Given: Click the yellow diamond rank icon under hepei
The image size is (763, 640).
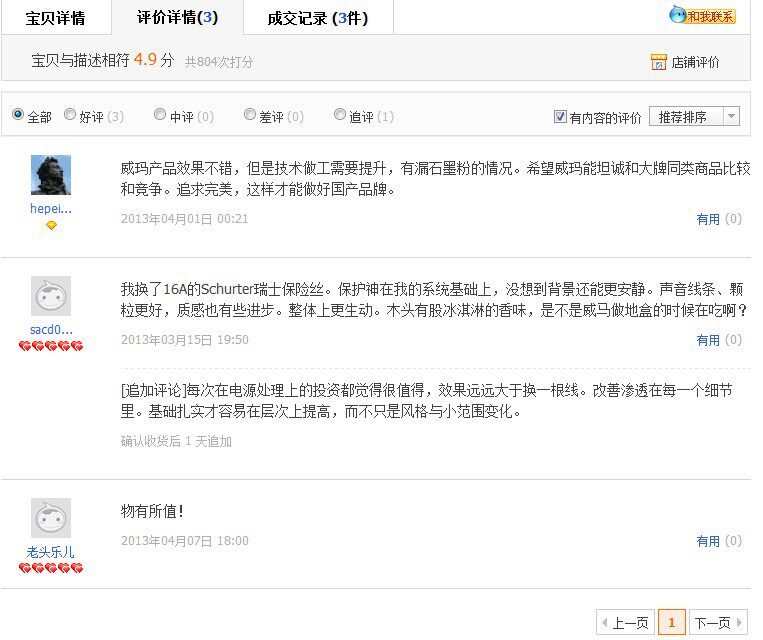Looking at the screenshot, I should pyautogui.click(x=51, y=225).
